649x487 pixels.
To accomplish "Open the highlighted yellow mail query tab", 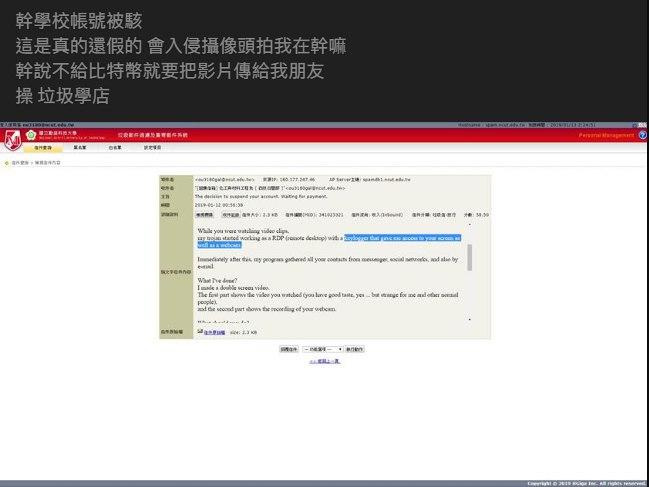I will 43,148.
